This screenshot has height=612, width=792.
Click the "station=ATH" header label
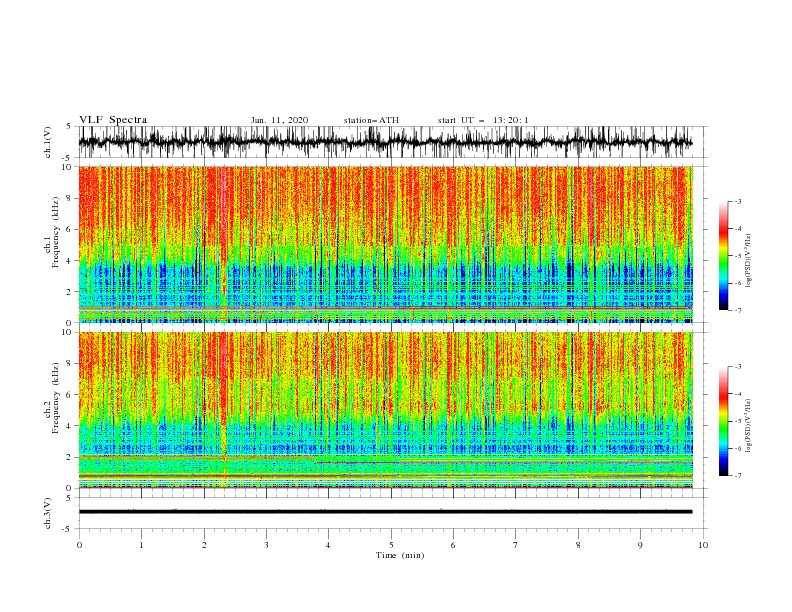pyautogui.click(x=371, y=120)
